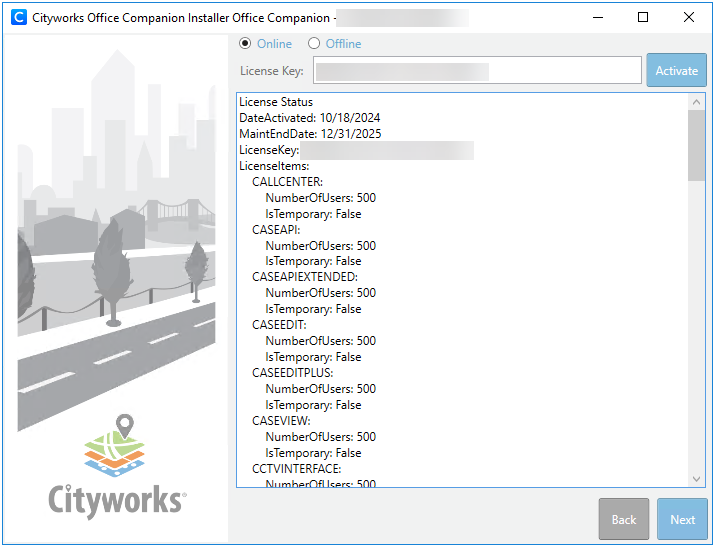Click NumberOfUsers: 500 under CASEVIEW
This screenshot has height=546, width=714.
pyautogui.click(x=321, y=437)
